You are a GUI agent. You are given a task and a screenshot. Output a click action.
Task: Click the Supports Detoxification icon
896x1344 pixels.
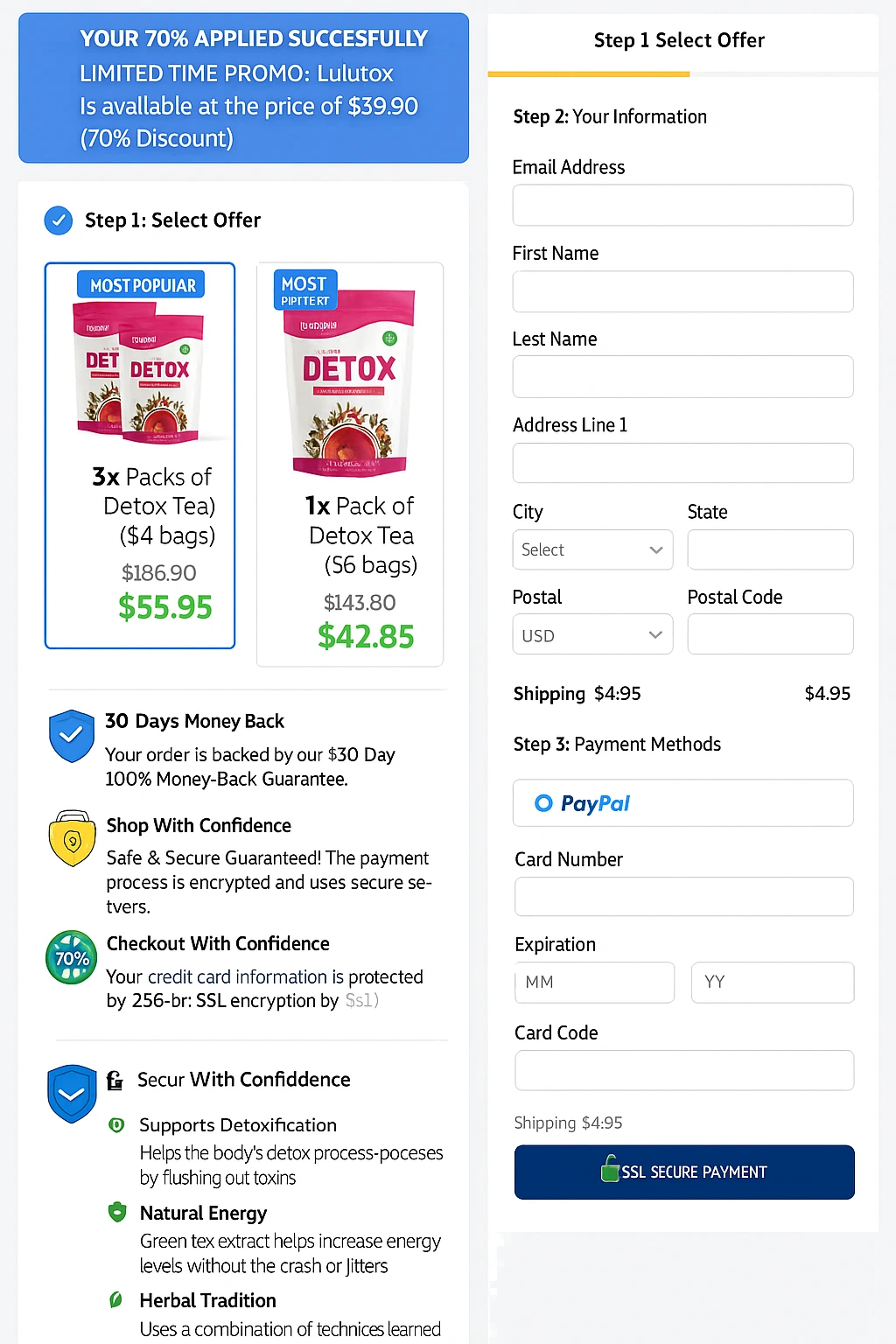pos(116,1124)
